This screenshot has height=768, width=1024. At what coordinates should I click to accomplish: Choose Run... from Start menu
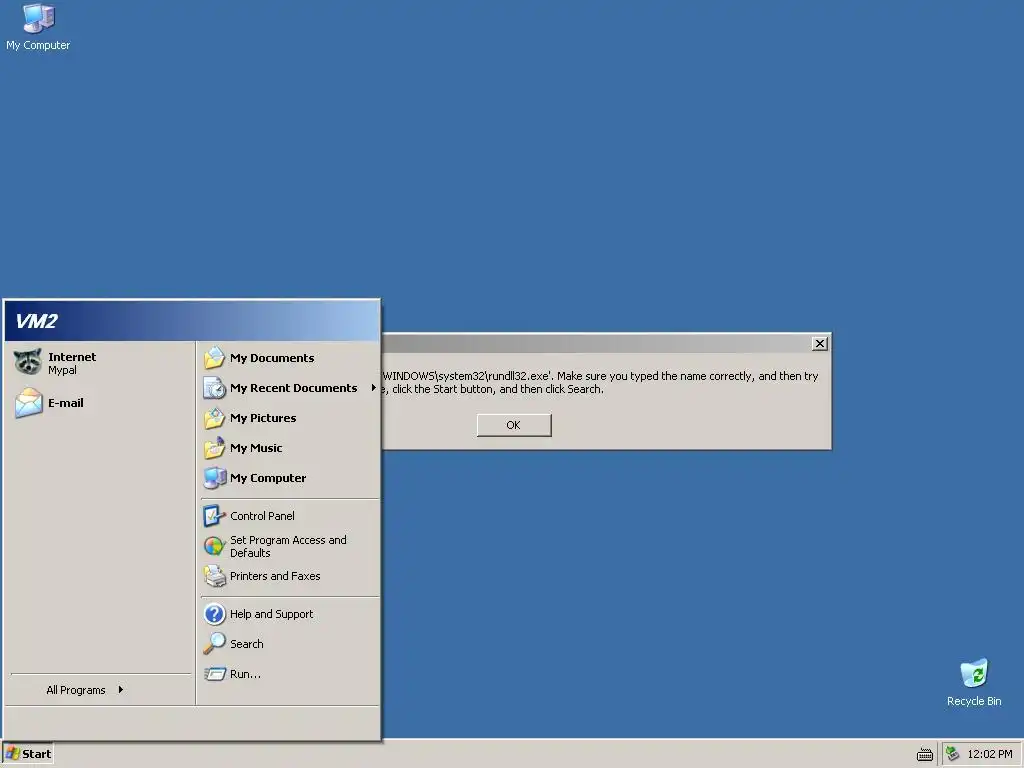click(x=290, y=674)
